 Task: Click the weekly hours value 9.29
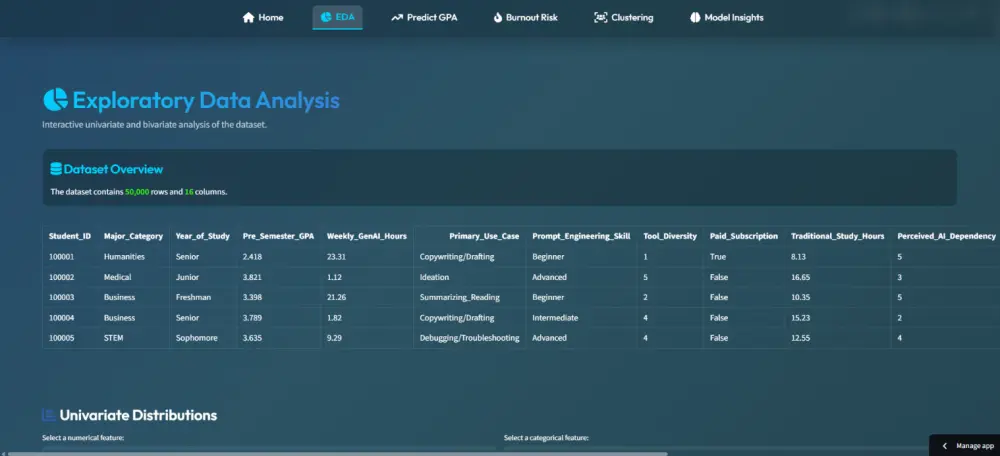(x=367, y=338)
